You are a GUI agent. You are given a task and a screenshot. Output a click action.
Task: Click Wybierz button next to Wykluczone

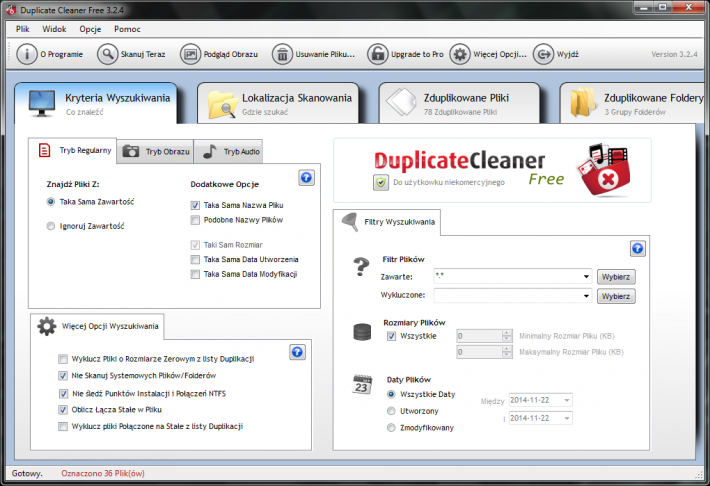[616, 296]
